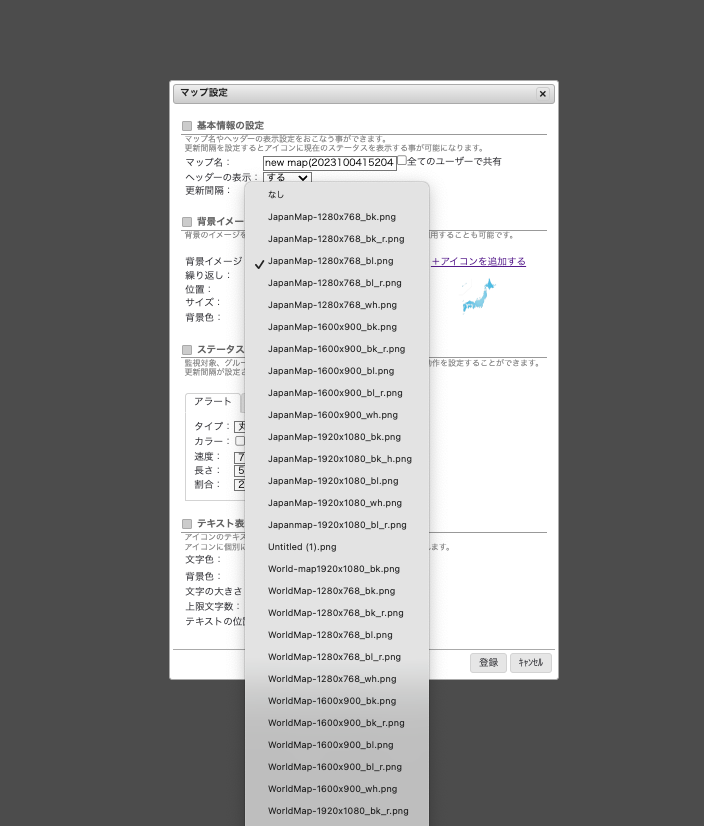
Task: Choose JapanMap-1600x900_bl_r.png option
Action: [337, 393]
